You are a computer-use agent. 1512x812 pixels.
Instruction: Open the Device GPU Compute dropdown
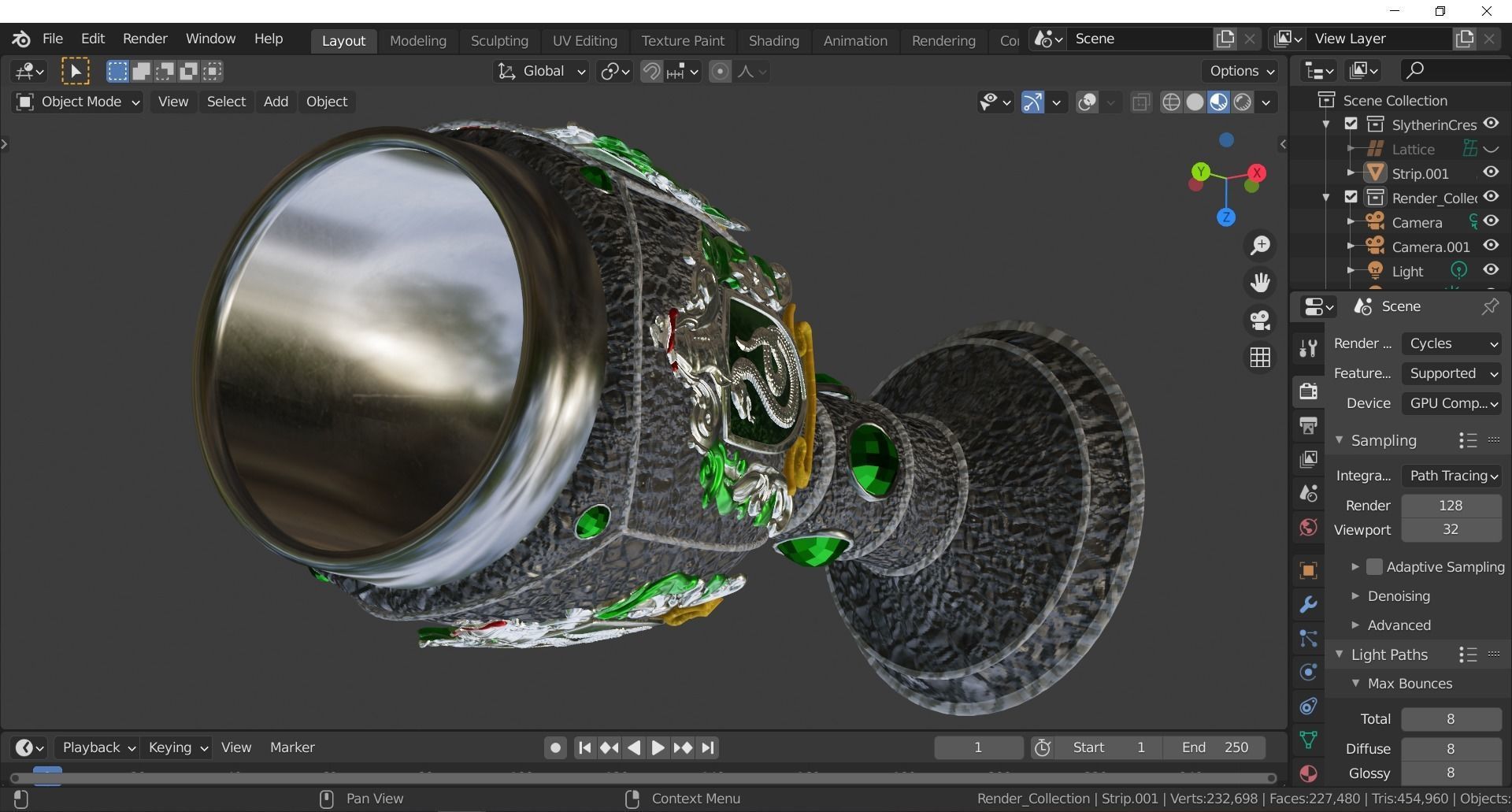tap(1451, 403)
